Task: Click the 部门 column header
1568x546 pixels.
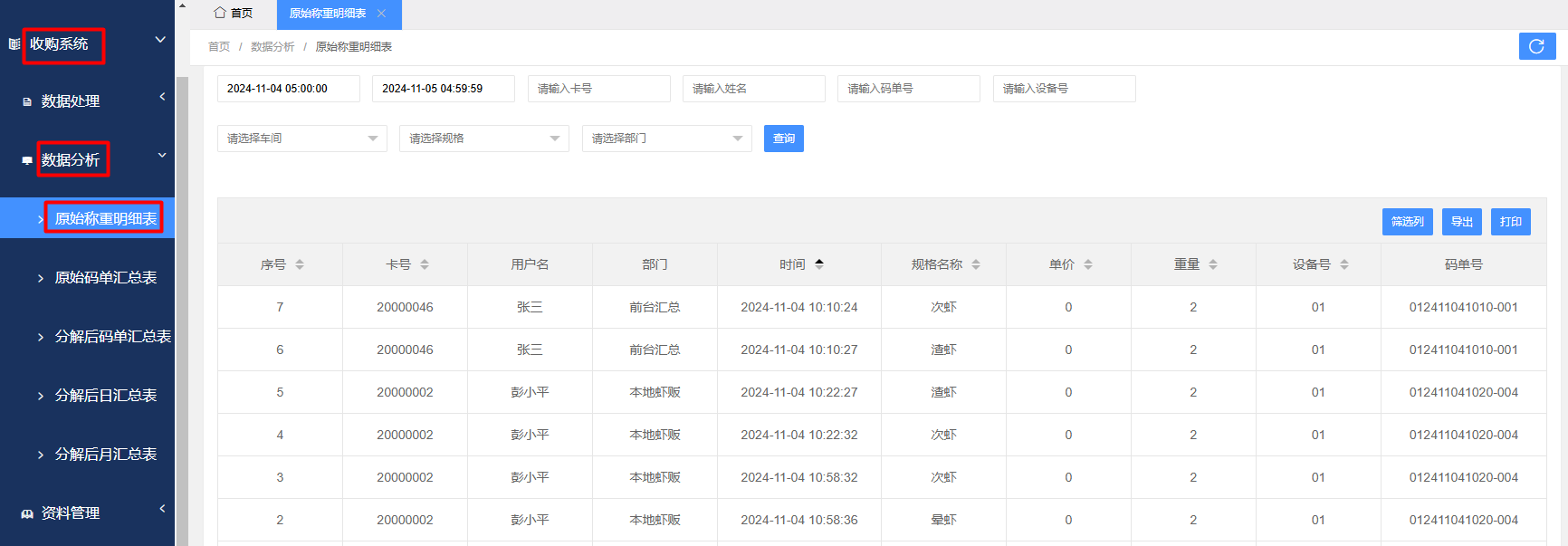Action: point(655,264)
